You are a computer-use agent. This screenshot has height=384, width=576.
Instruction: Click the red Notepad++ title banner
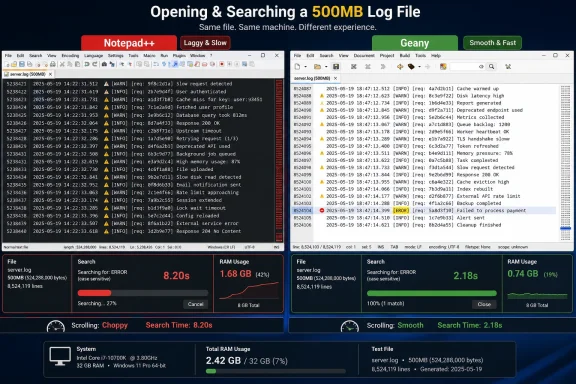coord(129,43)
